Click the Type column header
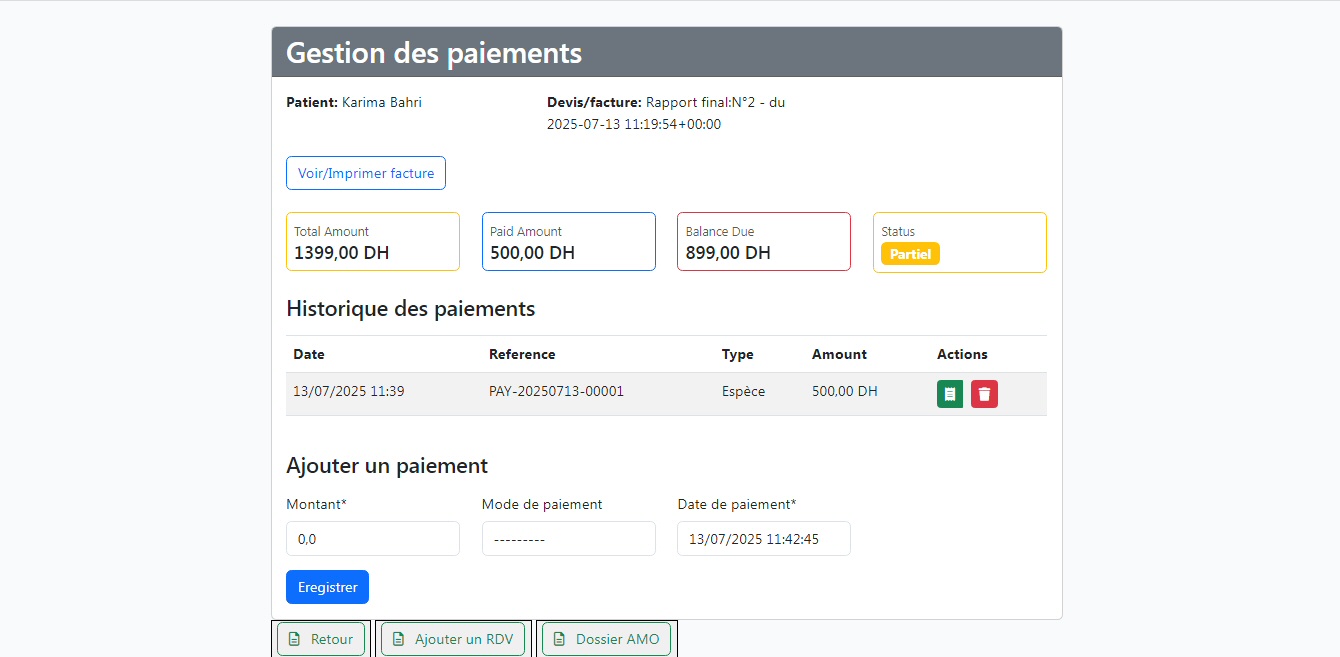The width and height of the screenshot is (1340, 657). tap(738, 354)
